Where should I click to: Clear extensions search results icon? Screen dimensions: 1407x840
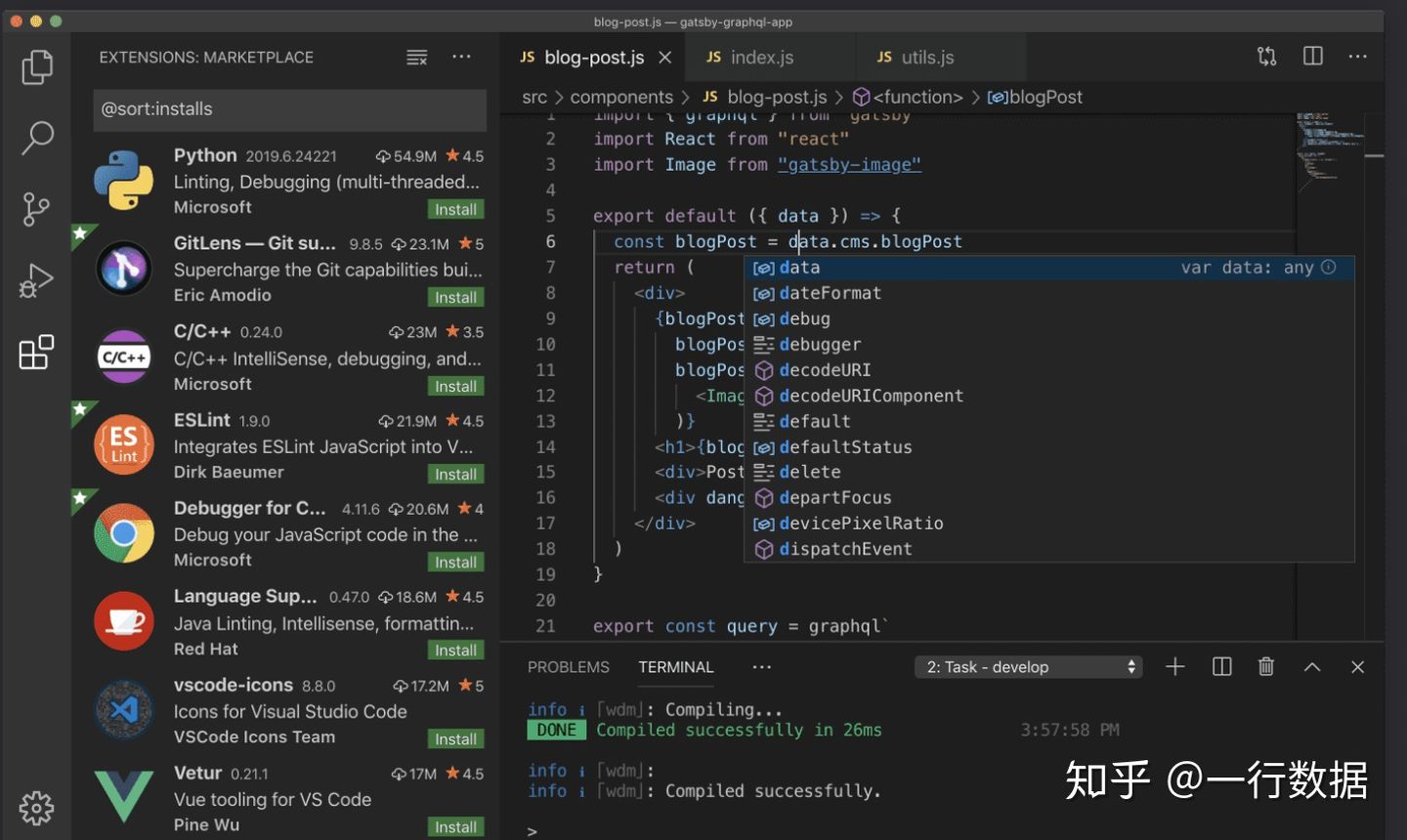click(417, 58)
